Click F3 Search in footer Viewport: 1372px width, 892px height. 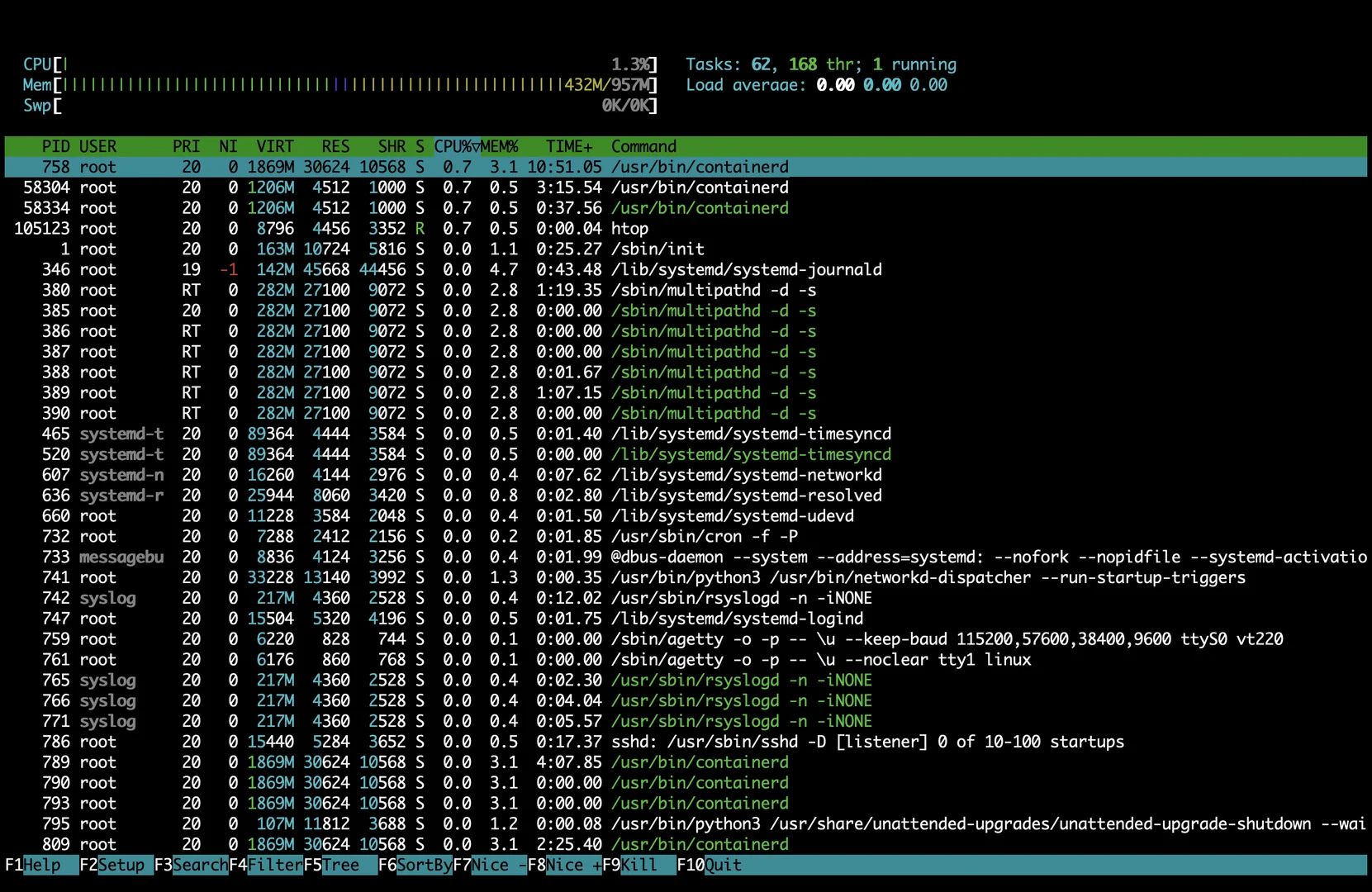(191, 865)
